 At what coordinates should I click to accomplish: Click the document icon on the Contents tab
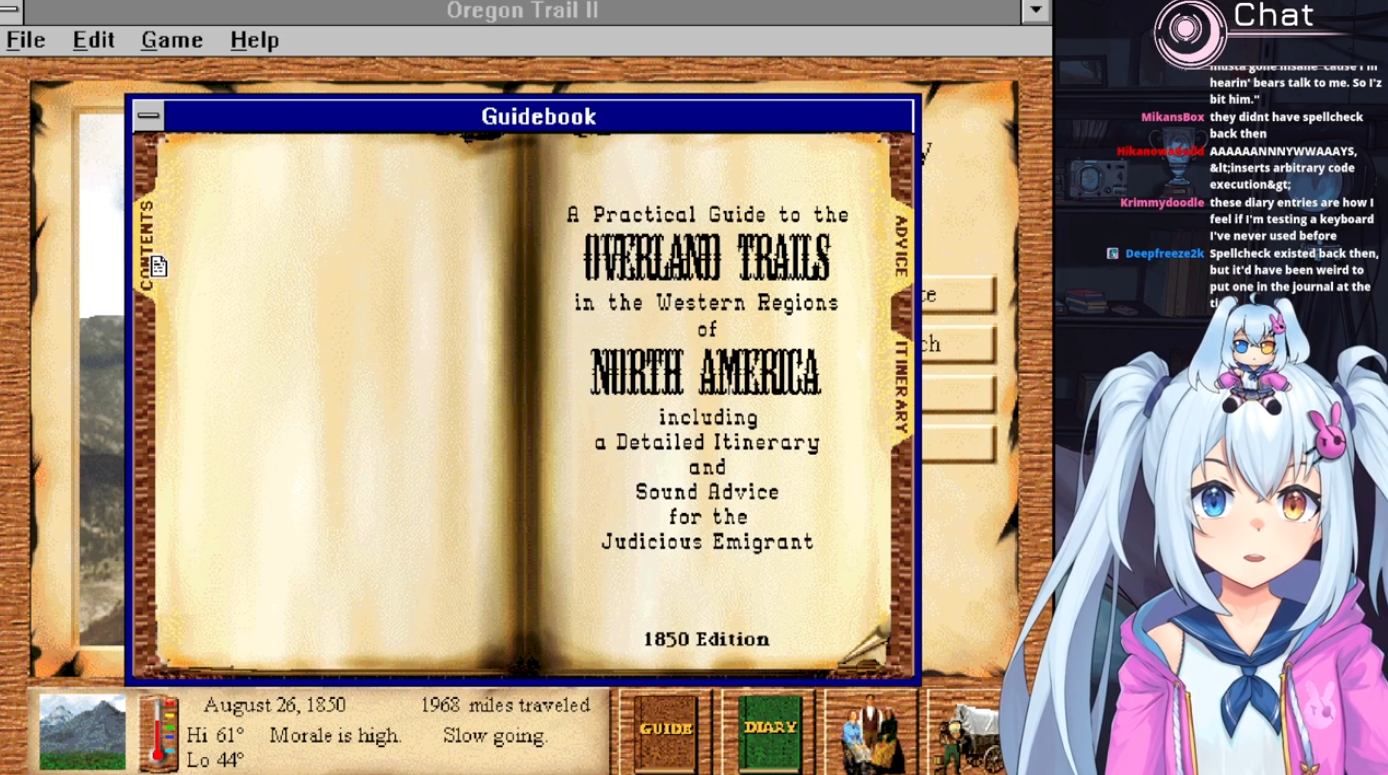[x=158, y=267]
